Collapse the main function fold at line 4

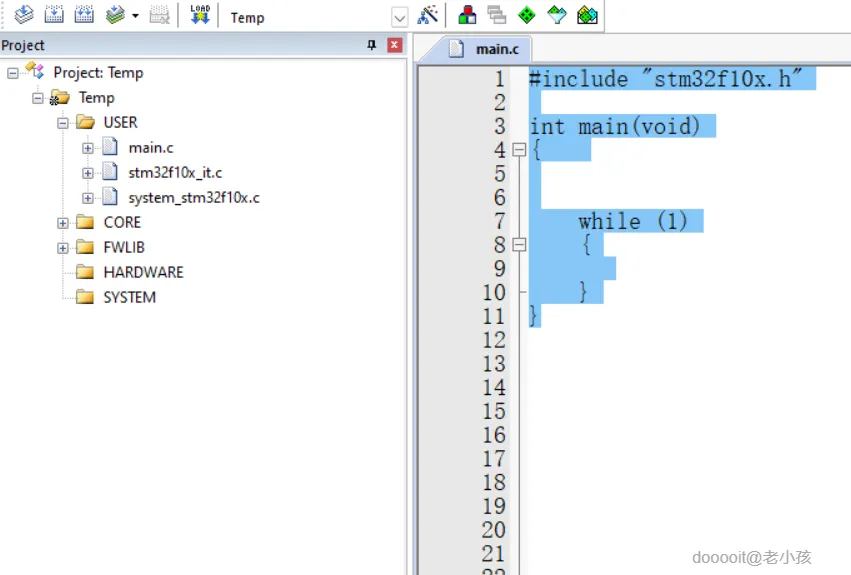coord(519,149)
